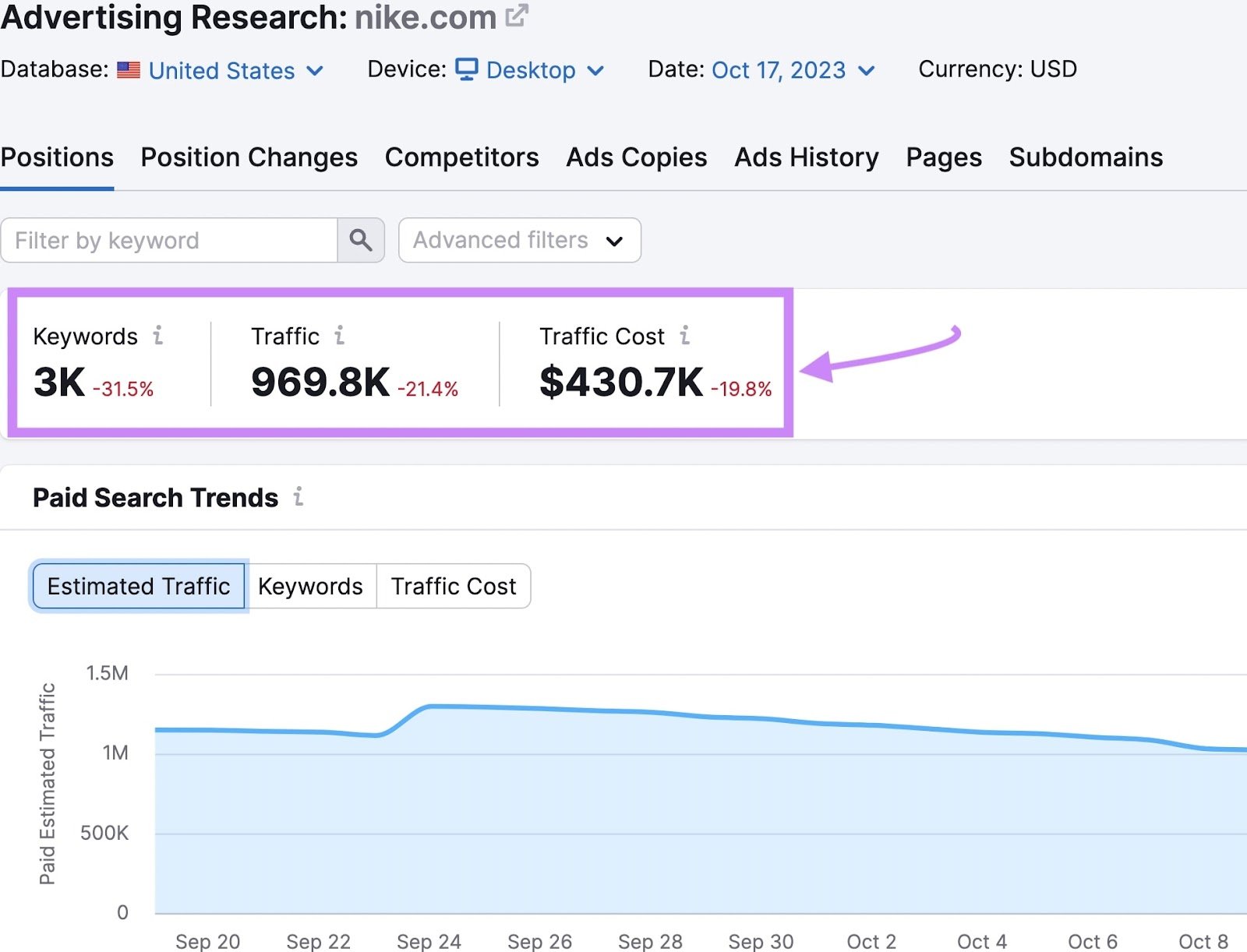
Task: Click the United States flag icon
Action: 129,70
